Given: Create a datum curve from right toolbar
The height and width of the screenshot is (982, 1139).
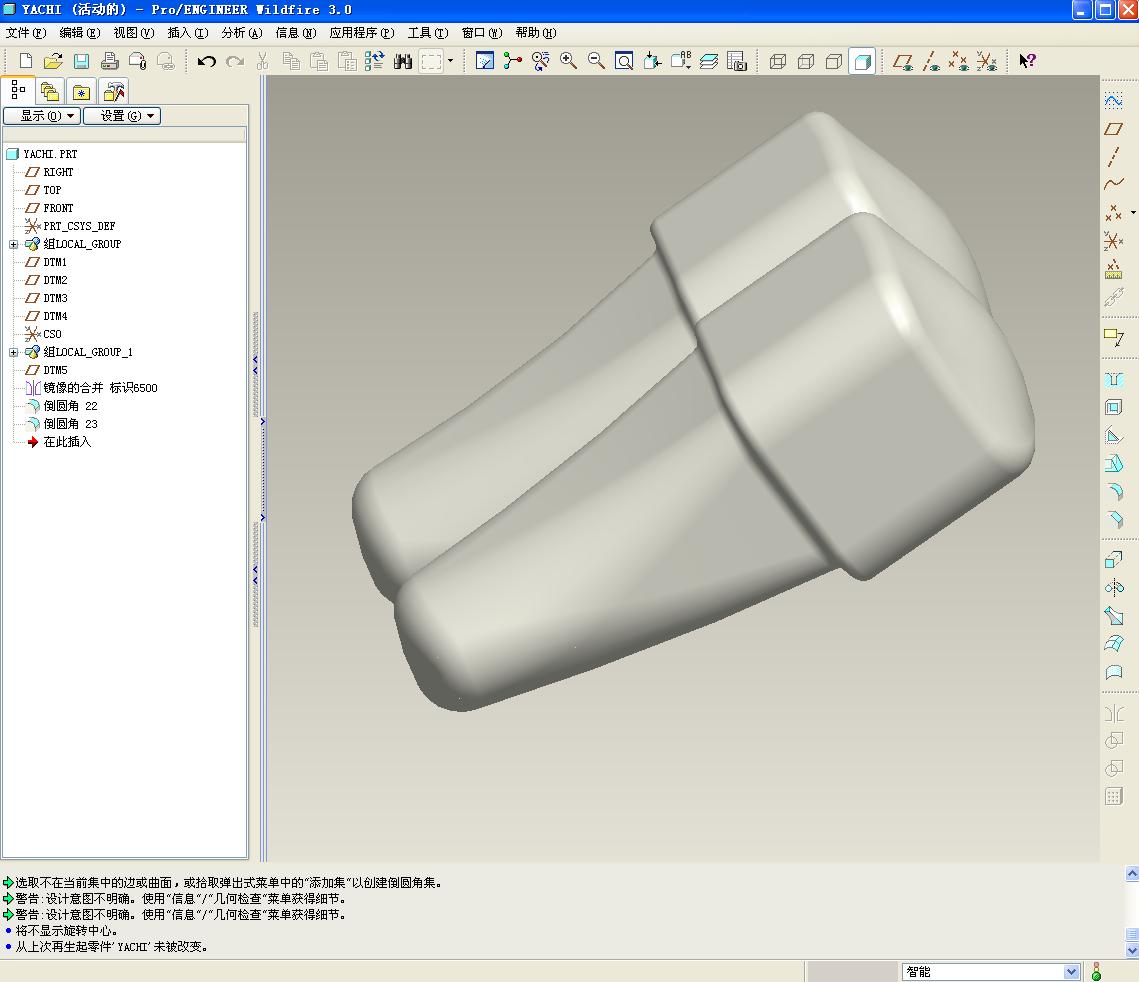Looking at the screenshot, I should click(1114, 184).
